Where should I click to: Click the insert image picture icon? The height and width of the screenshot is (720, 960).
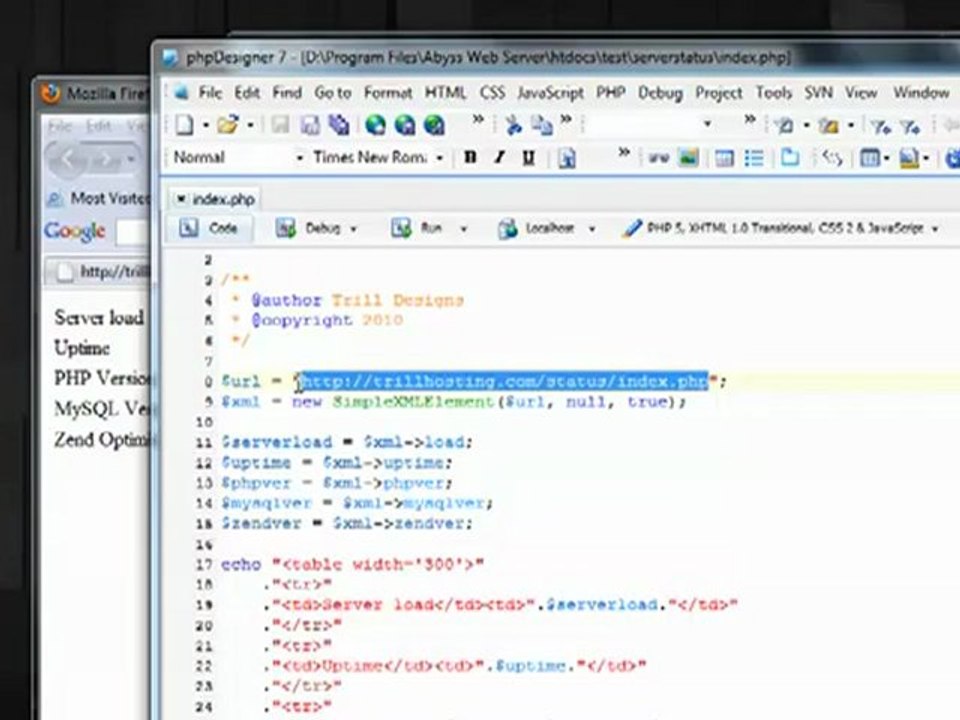coord(688,158)
